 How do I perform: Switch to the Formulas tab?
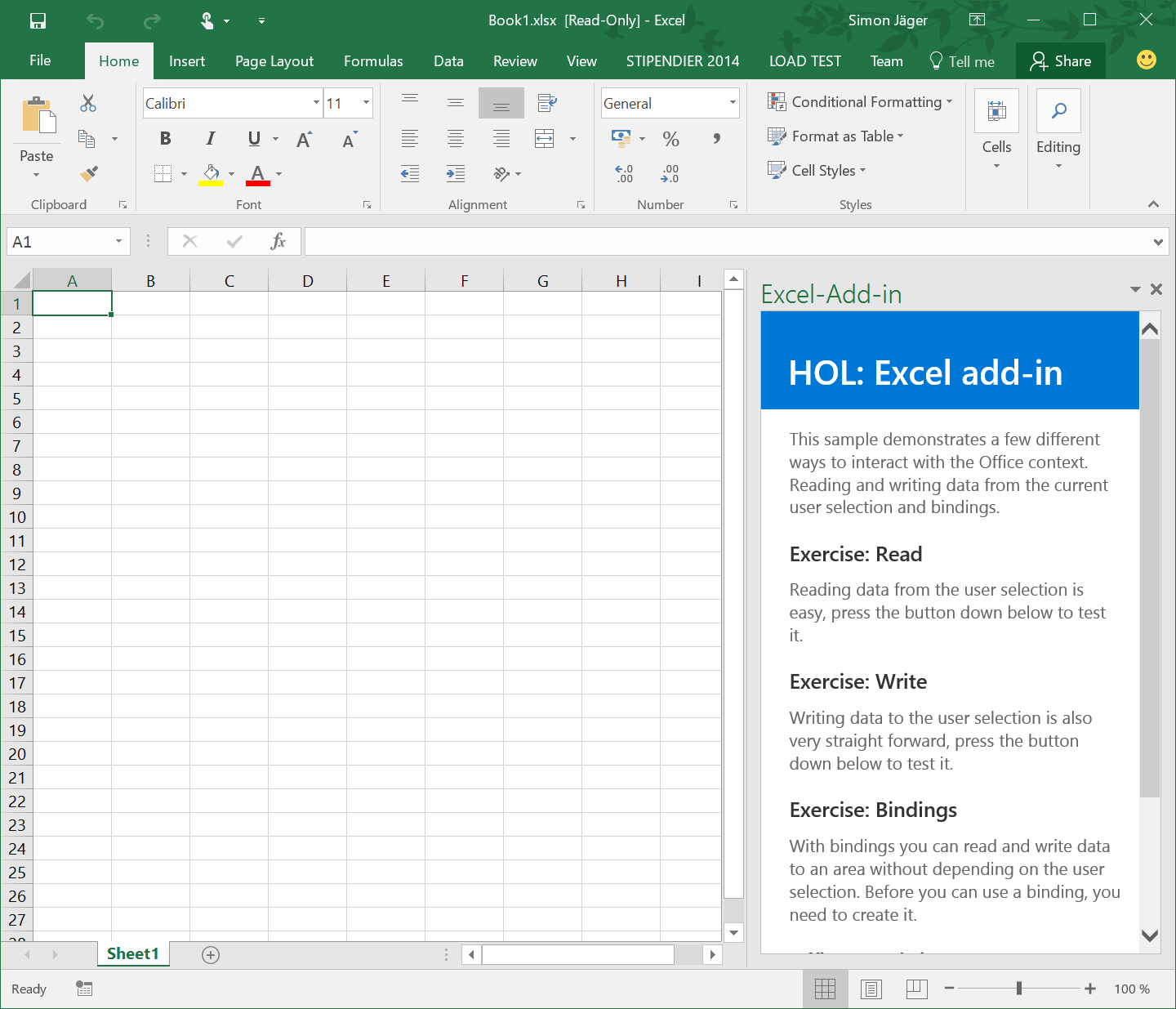click(x=373, y=61)
